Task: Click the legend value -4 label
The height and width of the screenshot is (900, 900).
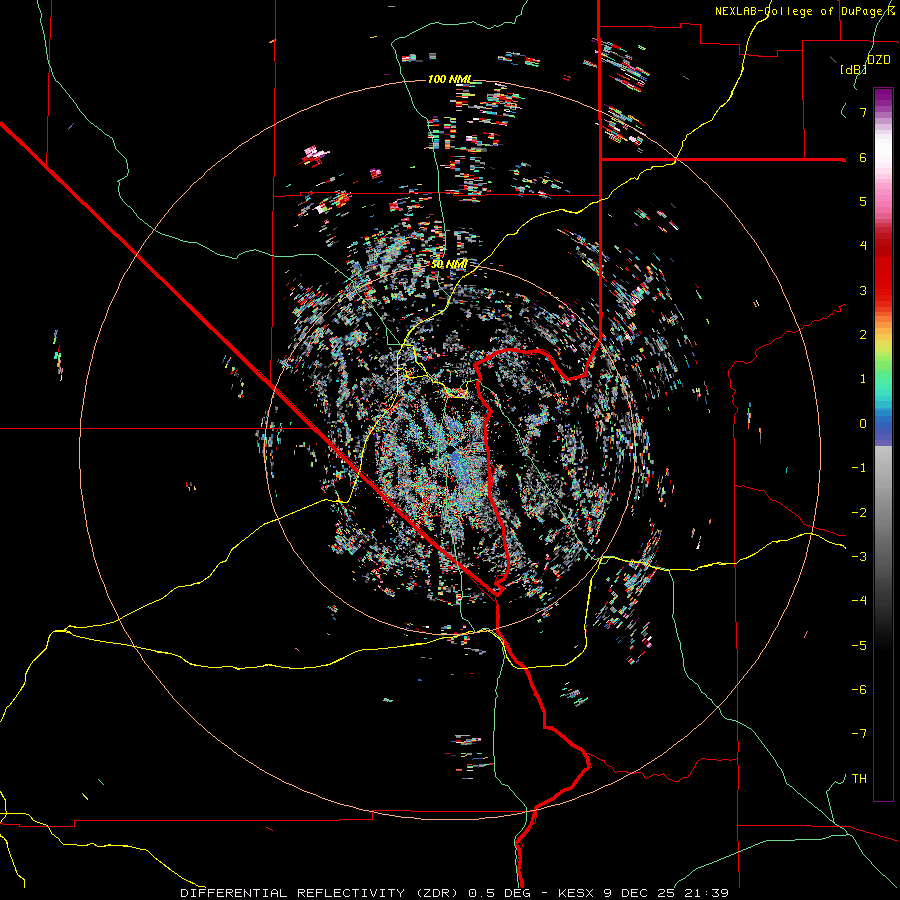Action: click(x=859, y=601)
